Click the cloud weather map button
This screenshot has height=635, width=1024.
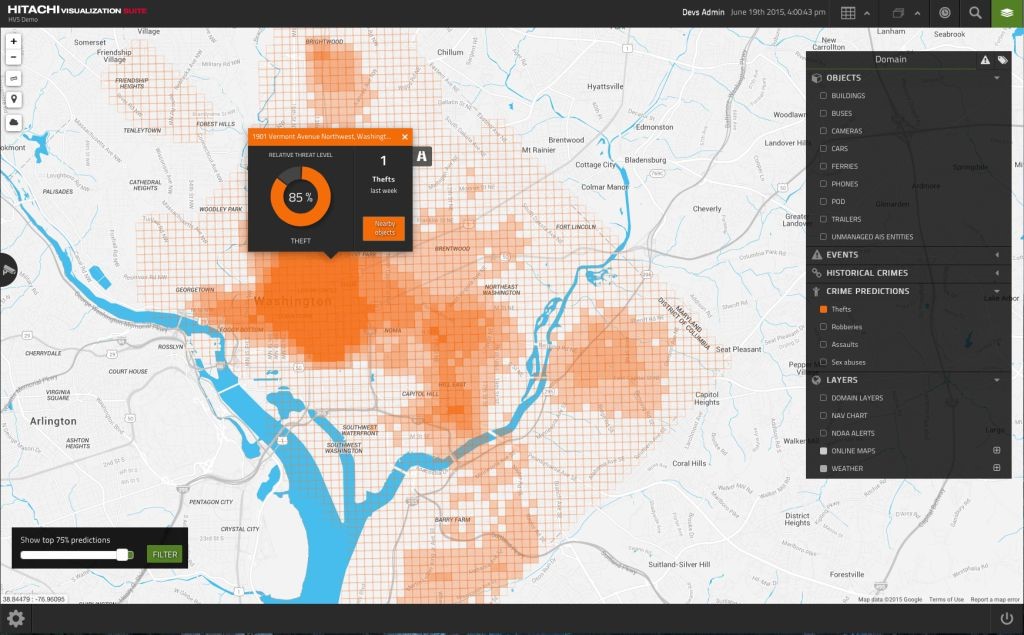pos(14,121)
